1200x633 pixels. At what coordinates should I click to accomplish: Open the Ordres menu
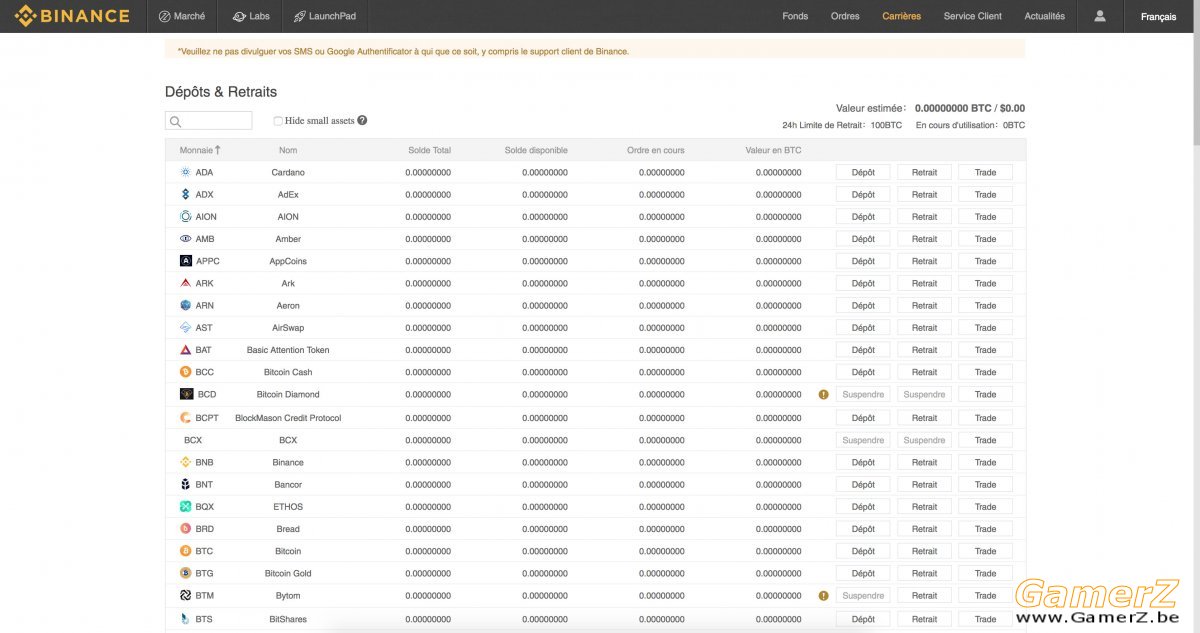(845, 16)
